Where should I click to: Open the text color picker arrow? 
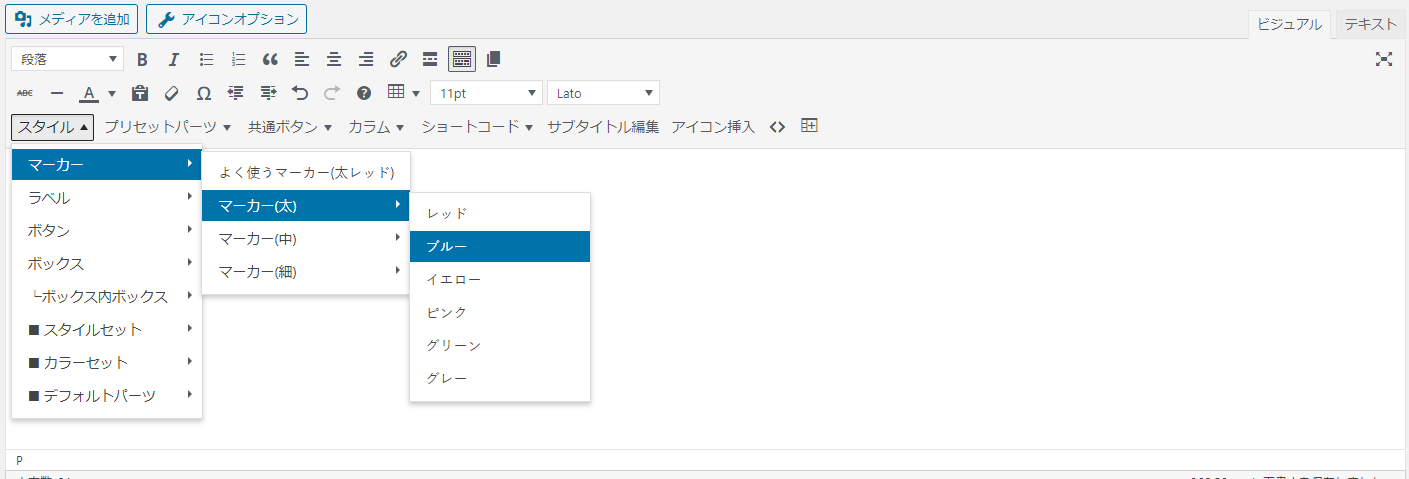coord(112,94)
